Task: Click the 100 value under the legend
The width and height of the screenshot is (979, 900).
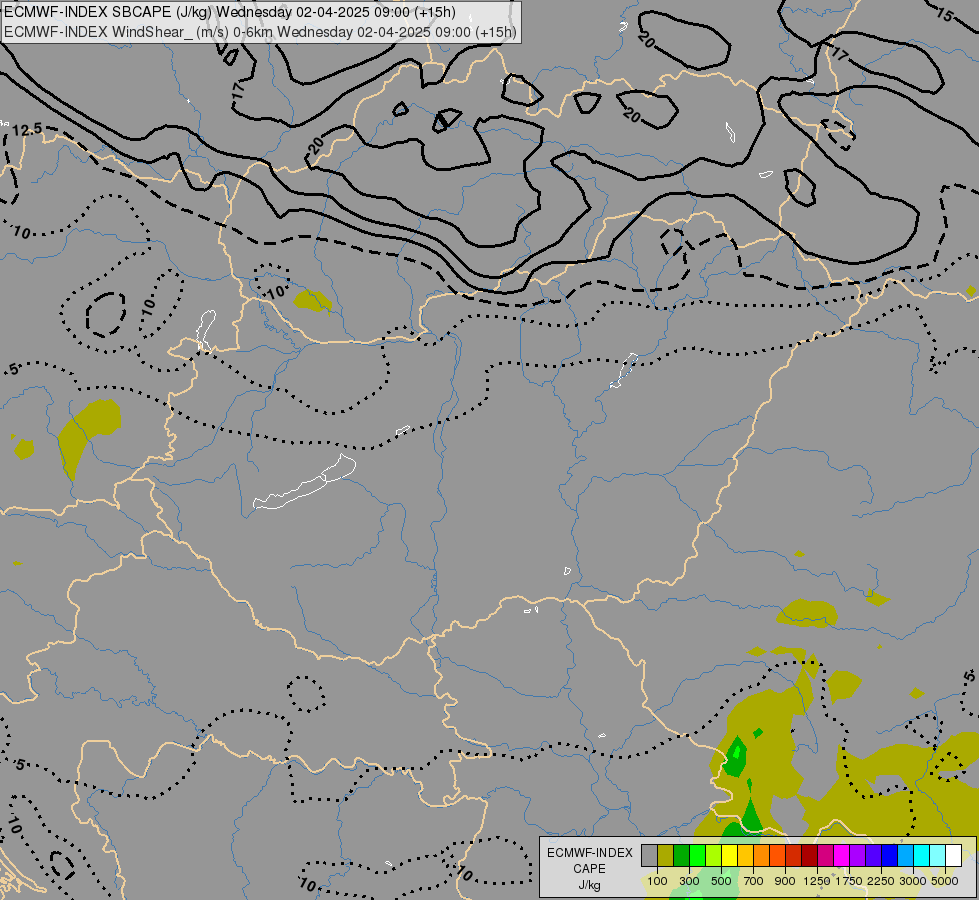Action: click(657, 881)
